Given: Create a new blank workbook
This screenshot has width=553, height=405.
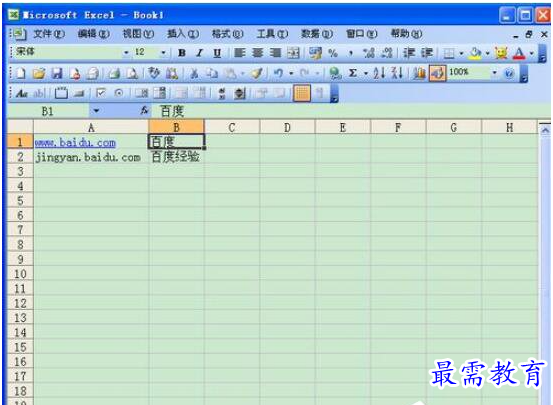Looking at the screenshot, I should click(21, 73).
